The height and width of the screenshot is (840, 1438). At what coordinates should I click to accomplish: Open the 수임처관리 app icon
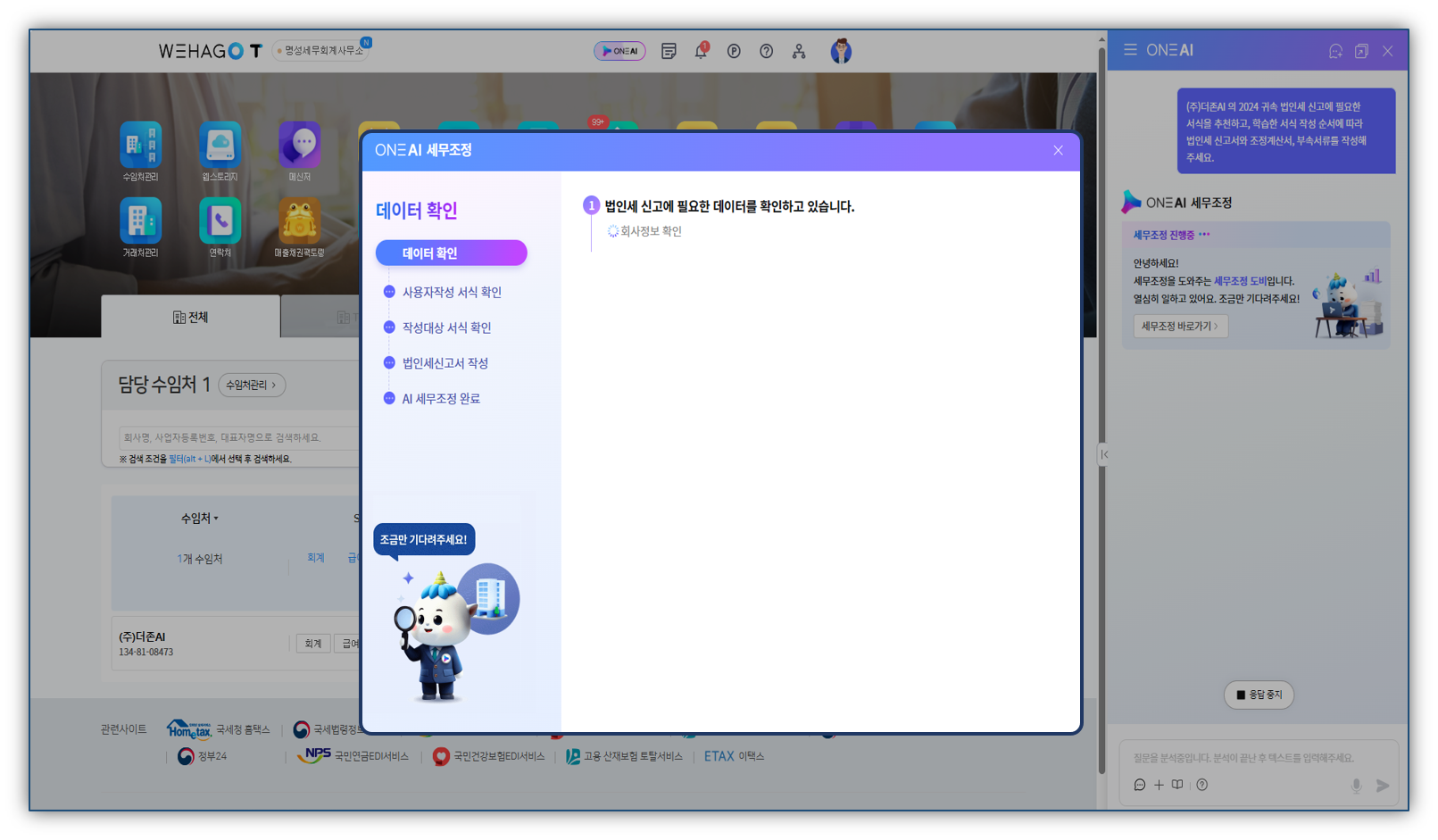[x=141, y=146]
